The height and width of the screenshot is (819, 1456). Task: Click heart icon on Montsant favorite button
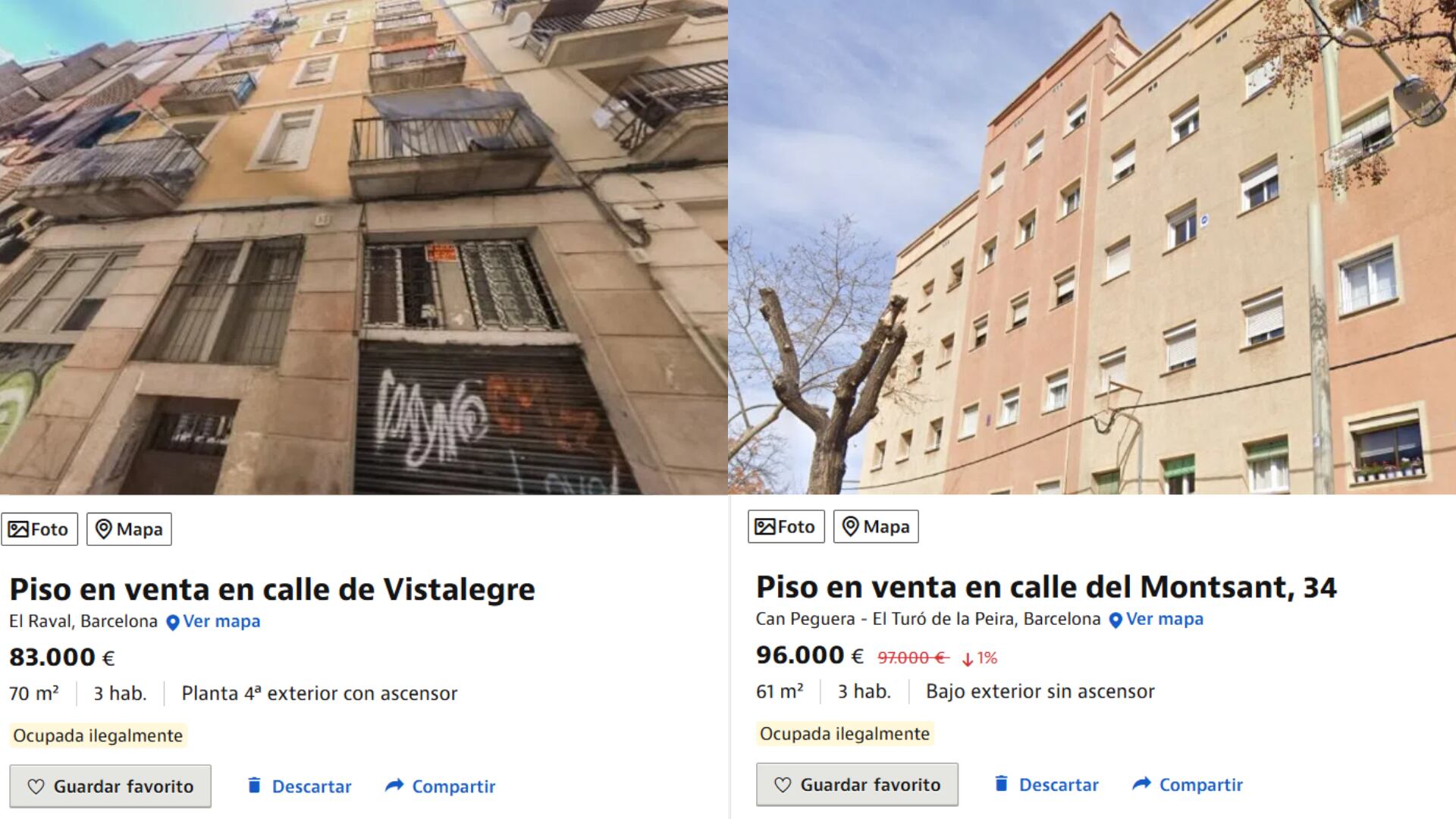pyautogui.click(x=783, y=785)
